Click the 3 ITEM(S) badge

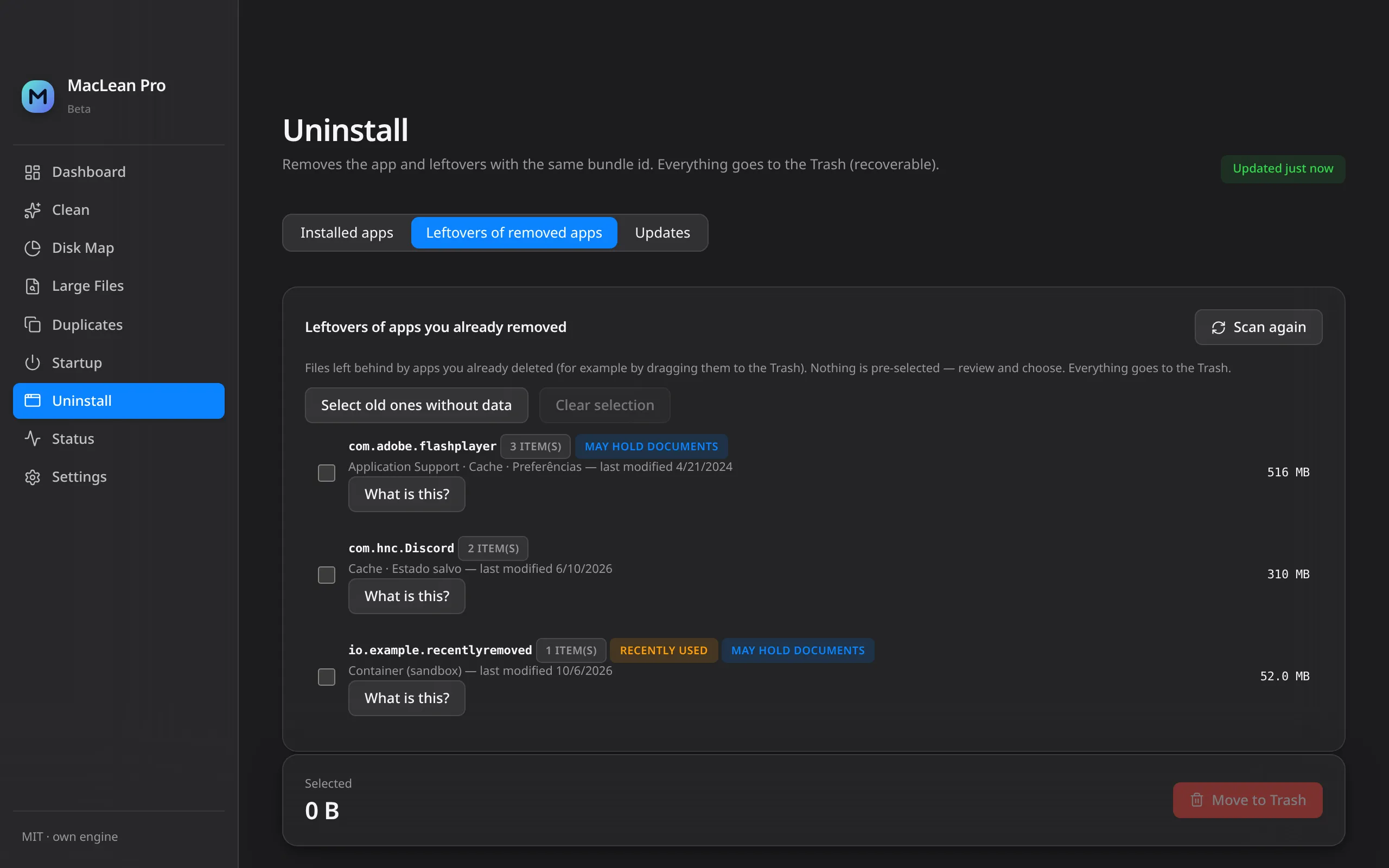(x=536, y=446)
